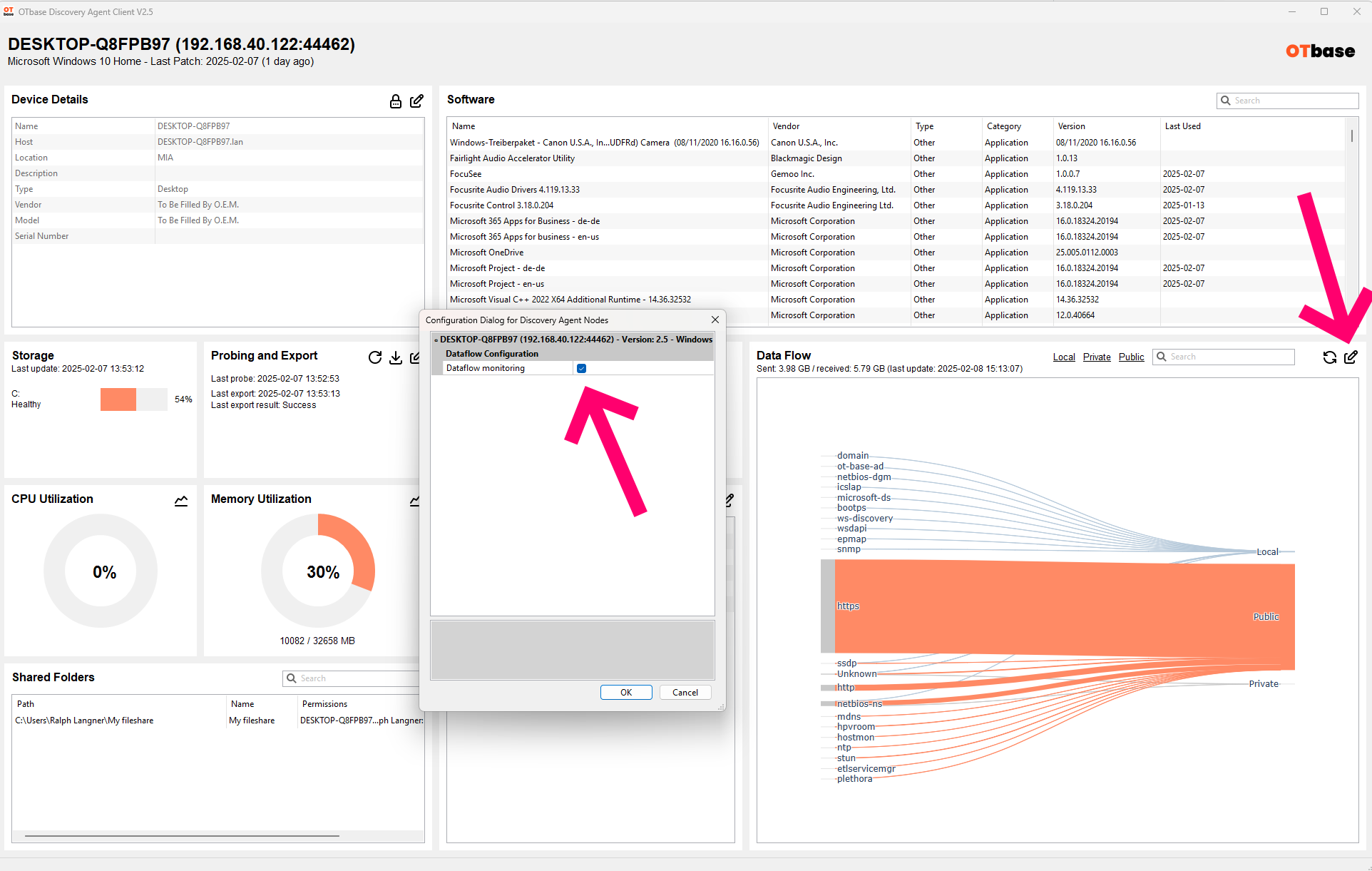Open the CPU Utilization chart icon
This screenshot has width=1372, height=871.
[x=181, y=501]
